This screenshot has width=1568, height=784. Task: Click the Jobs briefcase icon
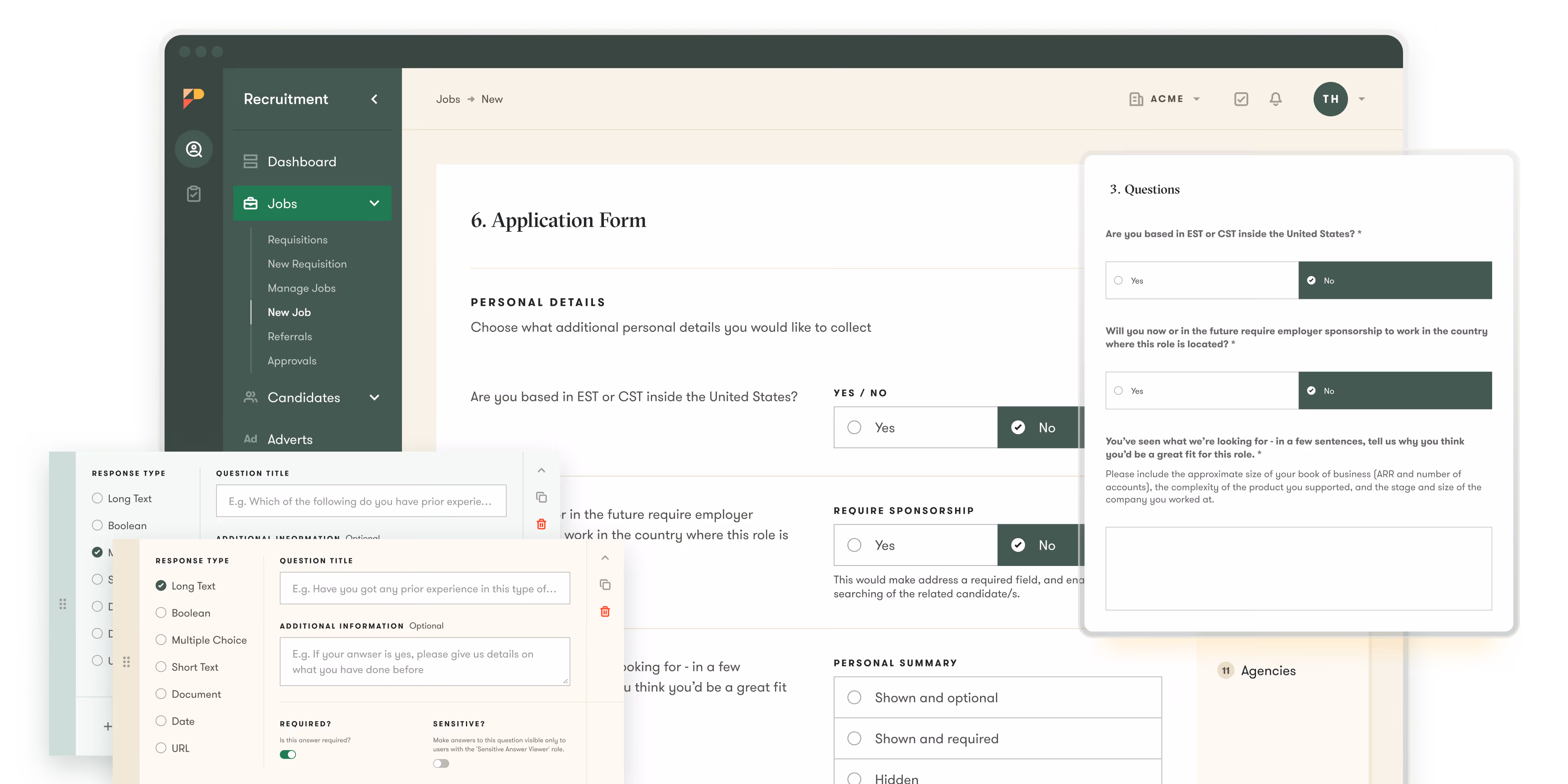(250, 203)
